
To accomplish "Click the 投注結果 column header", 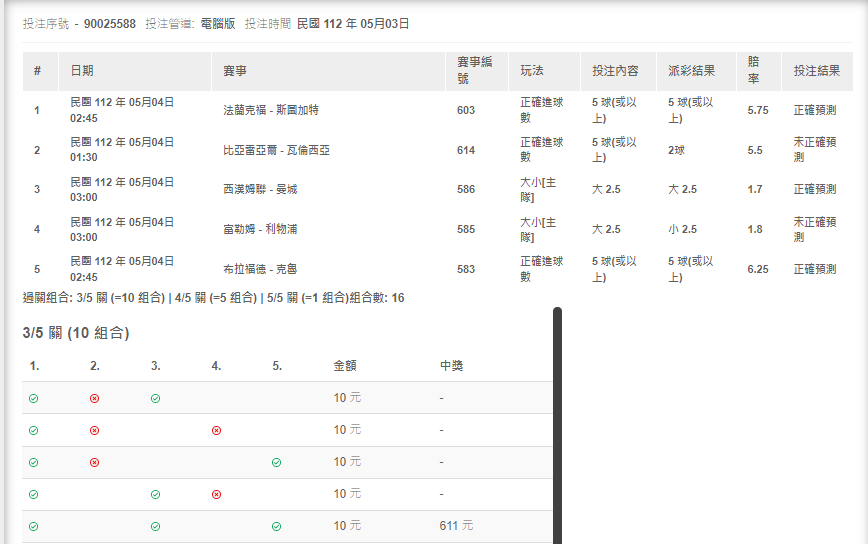I will [x=816, y=71].
